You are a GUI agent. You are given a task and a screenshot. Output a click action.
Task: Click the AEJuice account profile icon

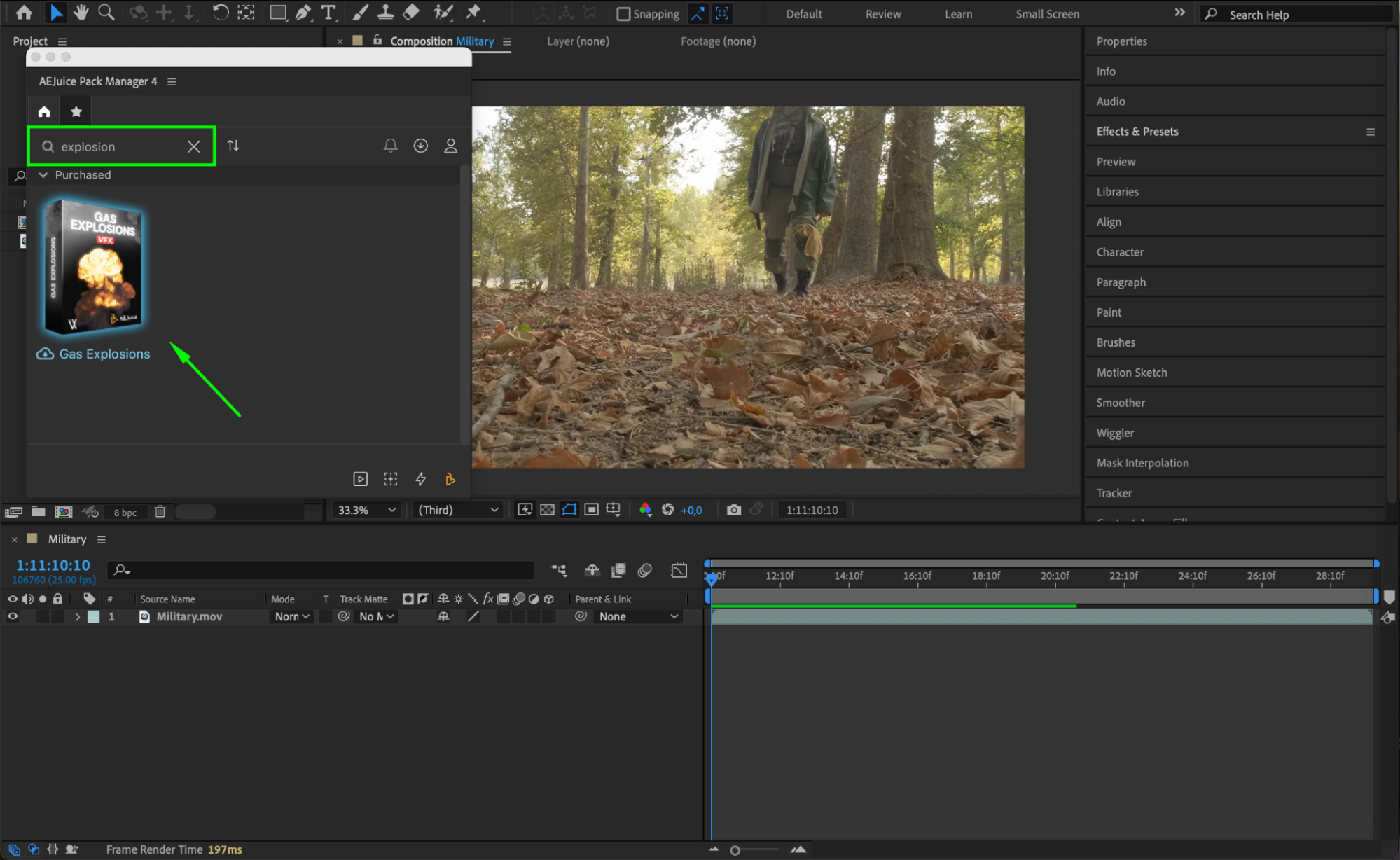coord(450,146)
